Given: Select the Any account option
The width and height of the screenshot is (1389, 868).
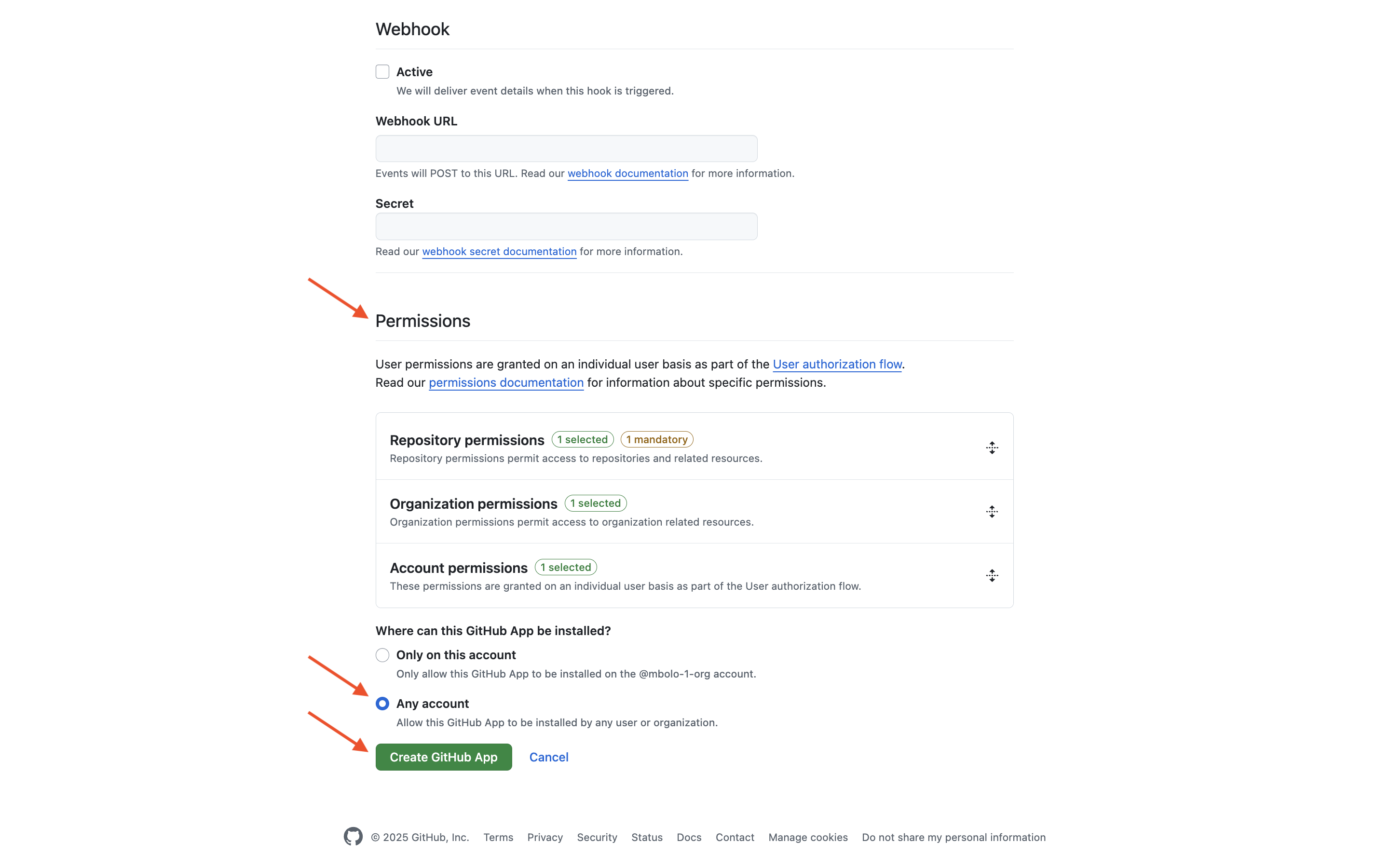Looking at the screenshot, I should [x=382, y=703].
